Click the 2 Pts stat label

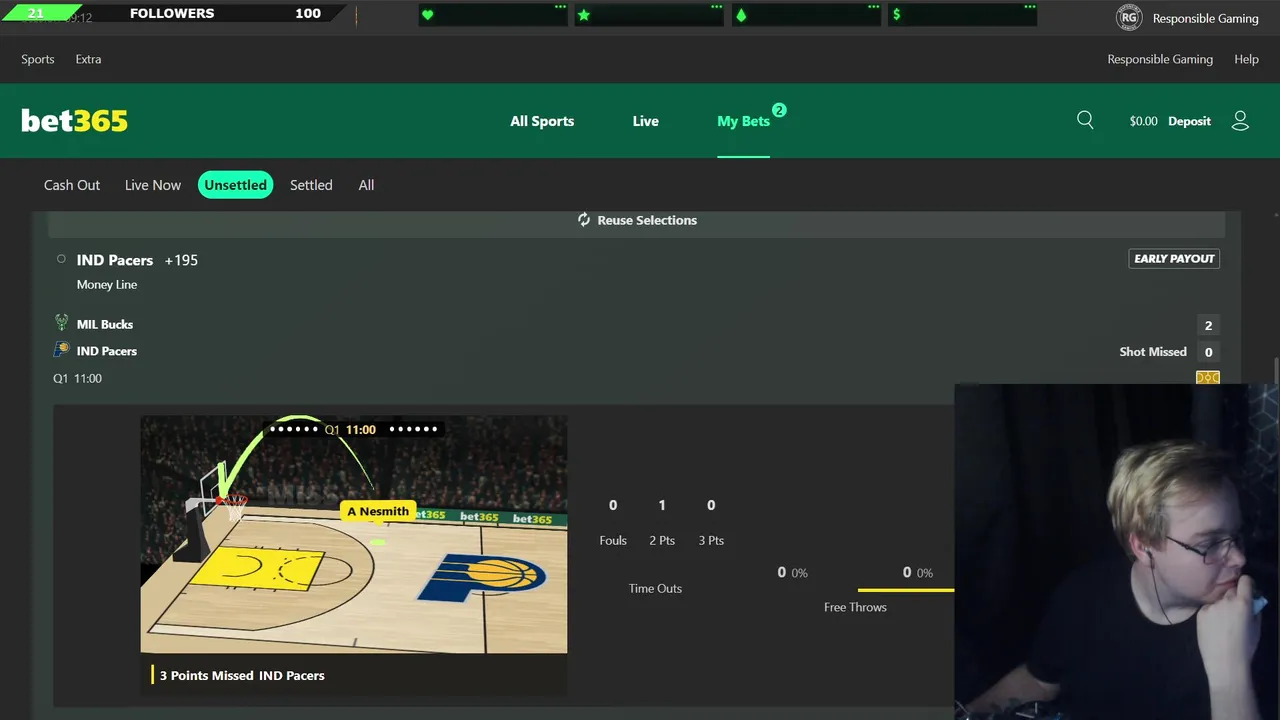click(662, 540)
